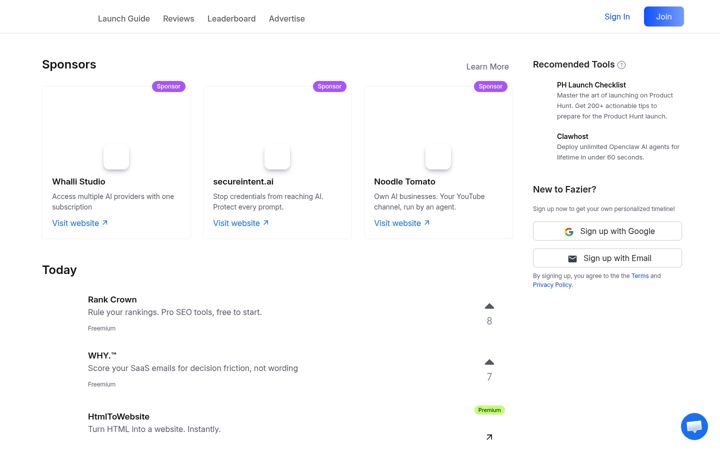The width and height of the screenshot is (720, 450).
Task: Click the Noodle Tomato logo tile
Action: pos(438,157)
